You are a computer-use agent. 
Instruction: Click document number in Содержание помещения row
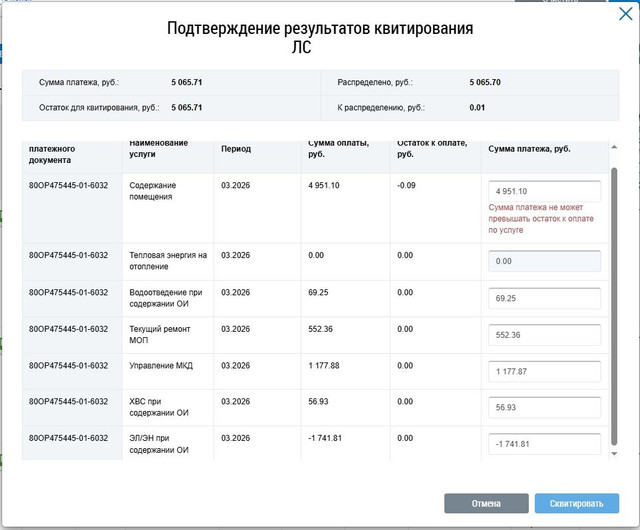68,185
